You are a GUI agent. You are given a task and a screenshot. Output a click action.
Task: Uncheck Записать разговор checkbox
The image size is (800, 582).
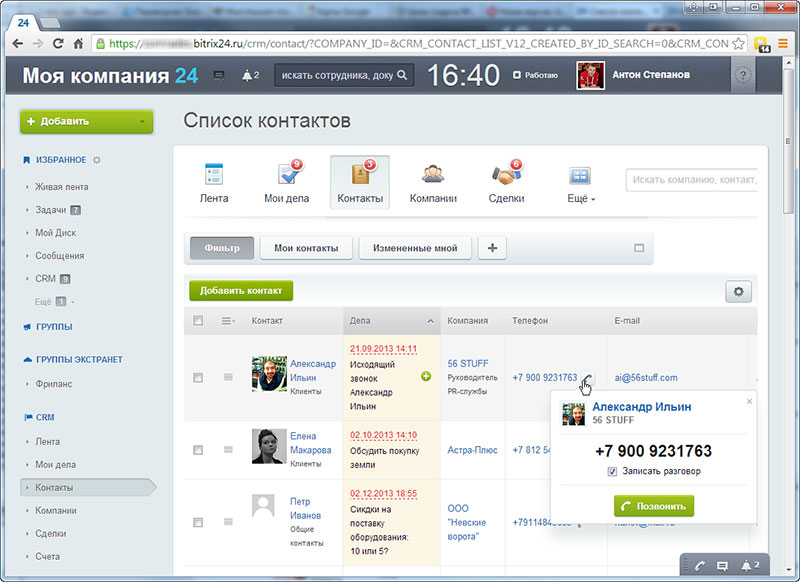click(x=612, y=472)
